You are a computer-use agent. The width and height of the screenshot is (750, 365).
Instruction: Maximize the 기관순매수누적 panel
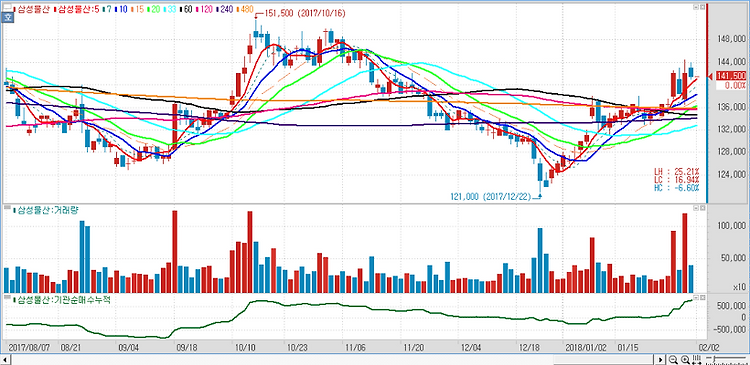(x=702, y=297)
